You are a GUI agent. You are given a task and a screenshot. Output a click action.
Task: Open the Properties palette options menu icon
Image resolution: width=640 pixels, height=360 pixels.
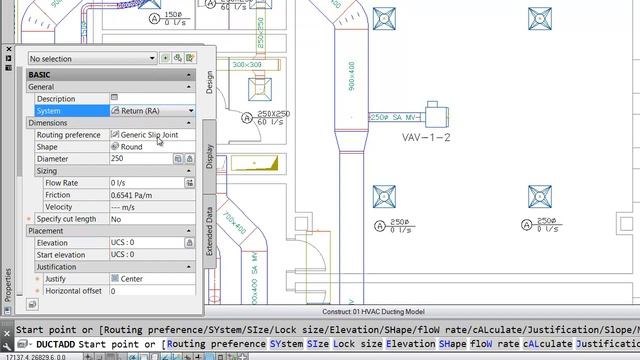pos(9,68)
